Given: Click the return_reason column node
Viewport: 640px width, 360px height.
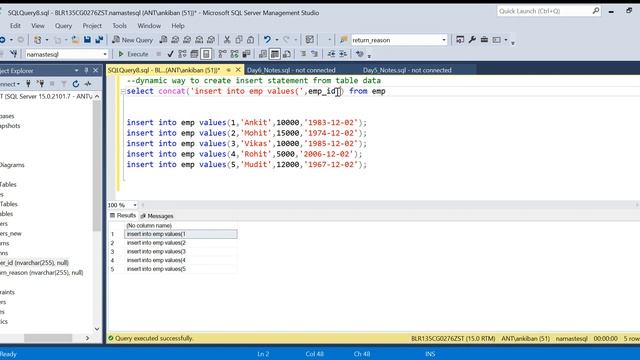Looking at the screenshot, I should point(42,272).
